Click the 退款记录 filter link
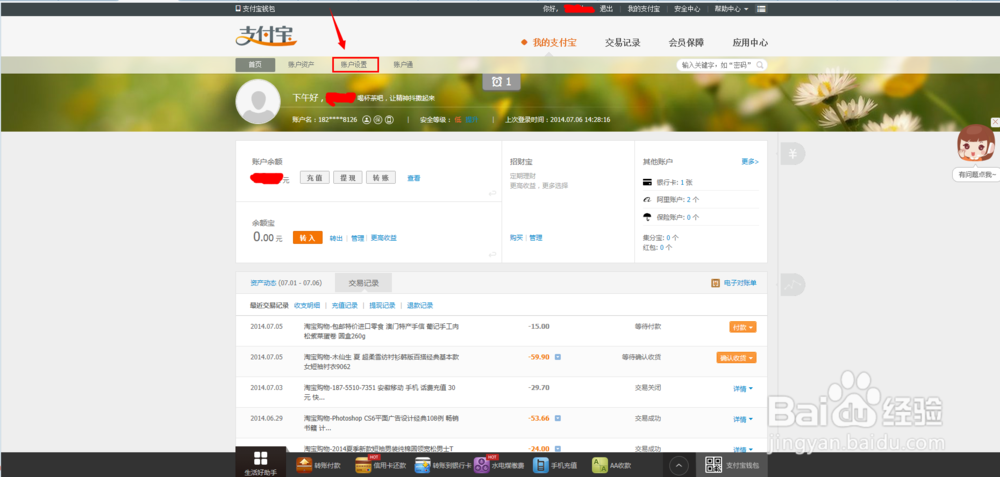1000x477 pixels. (x=420, y=305)
